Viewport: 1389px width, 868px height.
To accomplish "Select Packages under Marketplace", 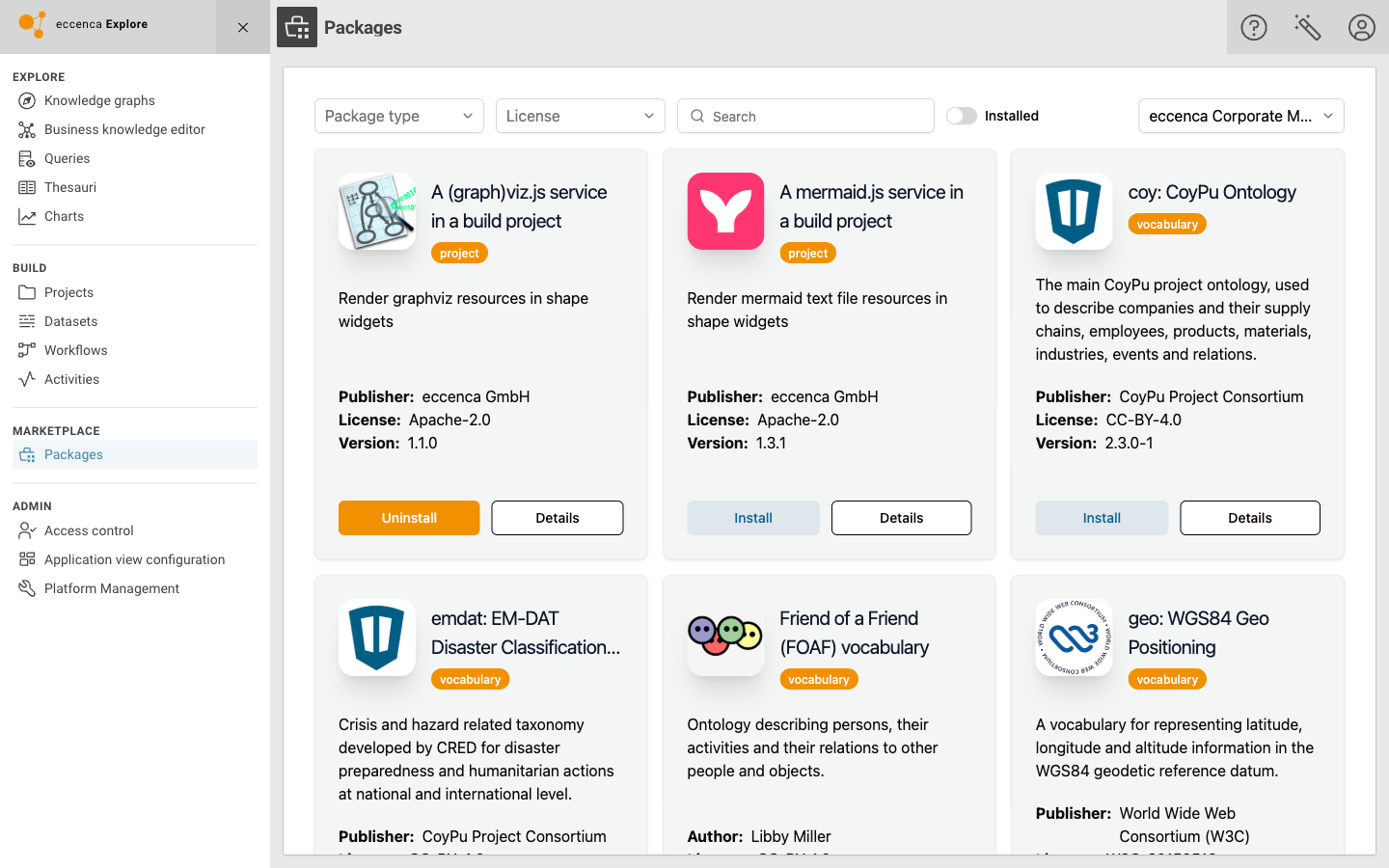I will click(x=135, y=454).
